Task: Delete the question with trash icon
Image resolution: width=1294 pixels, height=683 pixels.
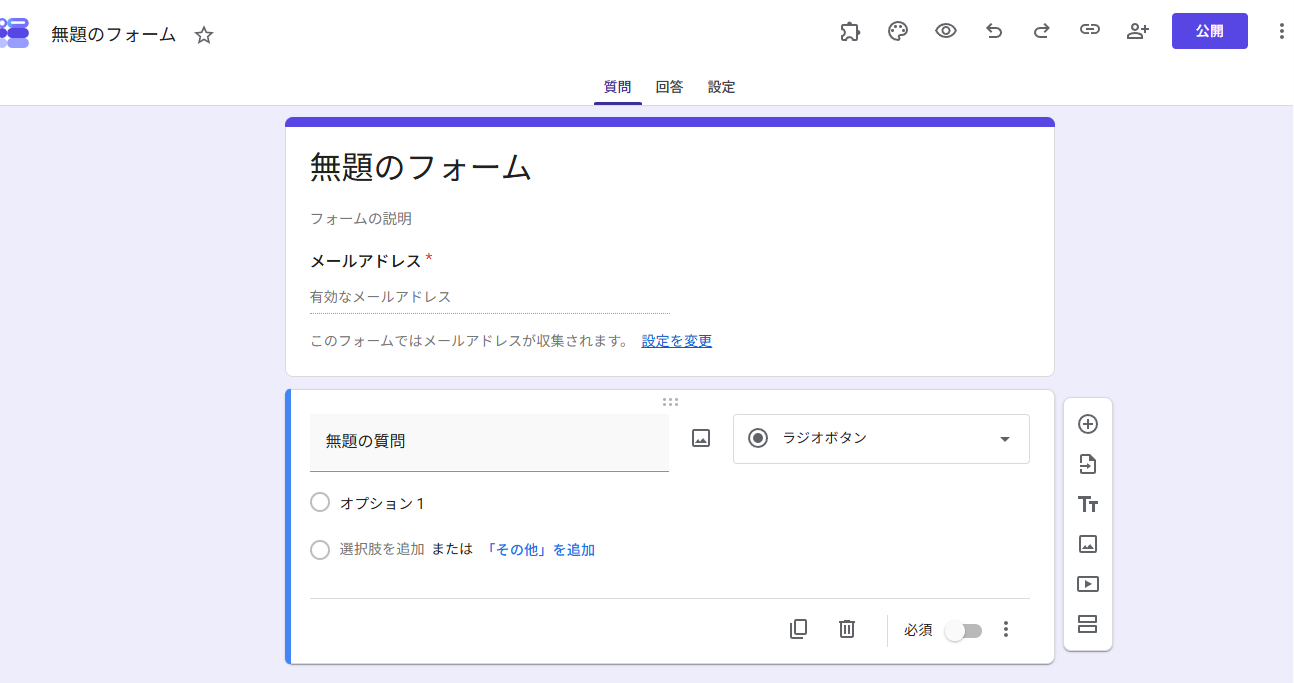Action: point(847,629)
